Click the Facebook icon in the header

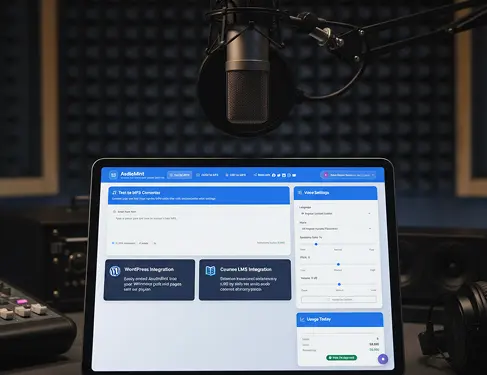coord(274,175)
